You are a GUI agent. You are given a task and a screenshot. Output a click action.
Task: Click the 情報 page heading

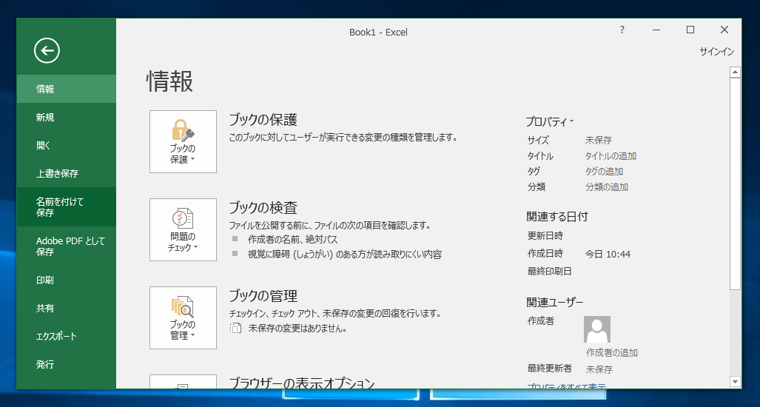click(170, 81)
